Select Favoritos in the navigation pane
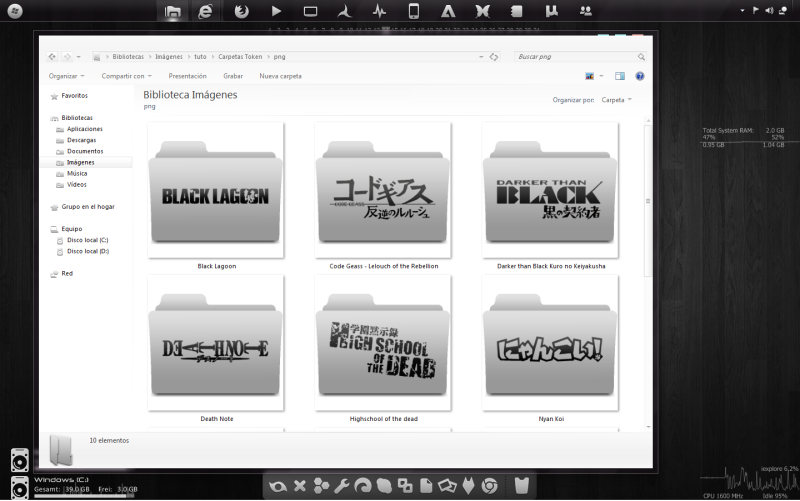The image size is (800, 501). coord(74,95)
